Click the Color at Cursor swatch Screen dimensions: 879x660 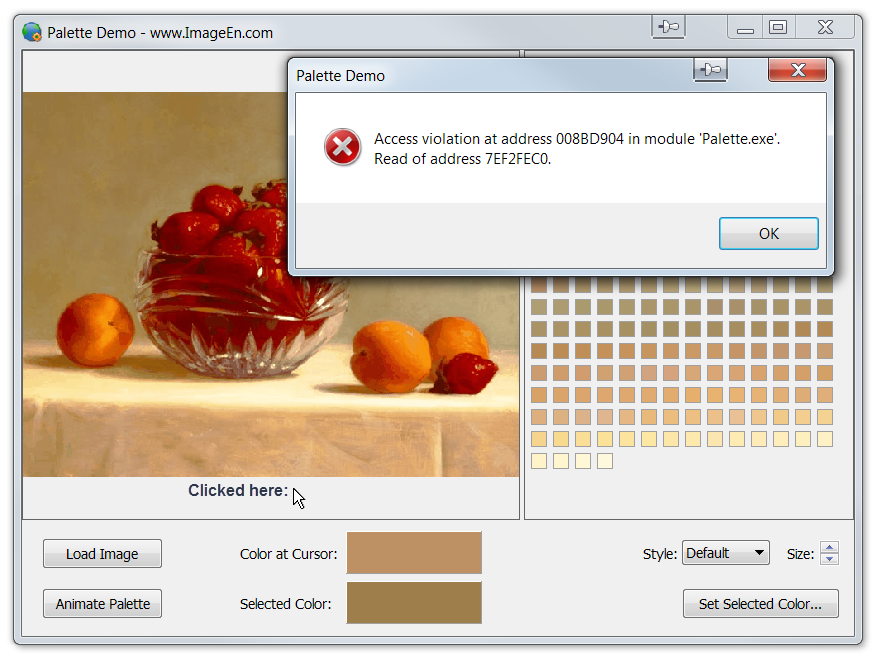(414, 553)
